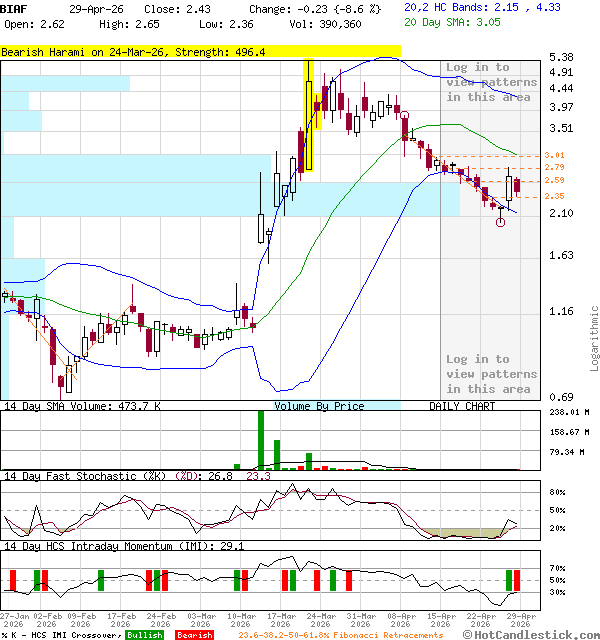The image size is (600, 640).
Task: Click the 'DAILY CHART' label
Action: [x=462, y=406]
